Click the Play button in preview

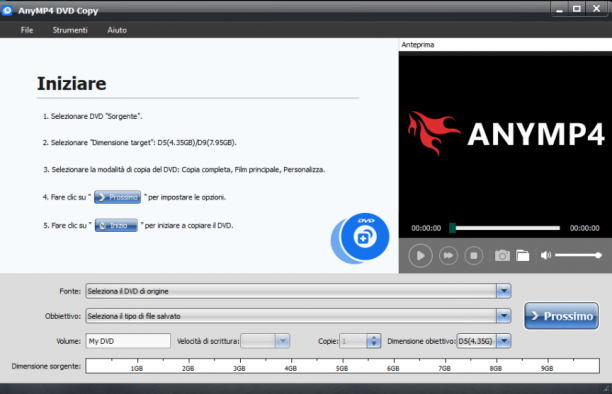pos(420,256)
